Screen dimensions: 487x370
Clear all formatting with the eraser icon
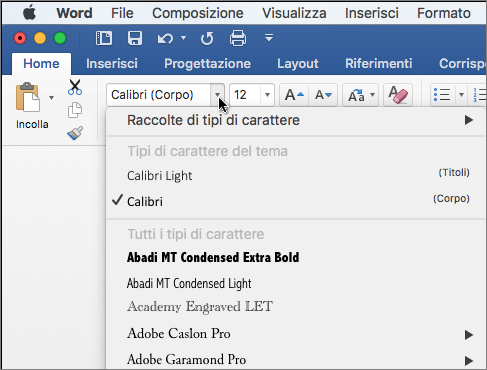click(x=398, y=95)
